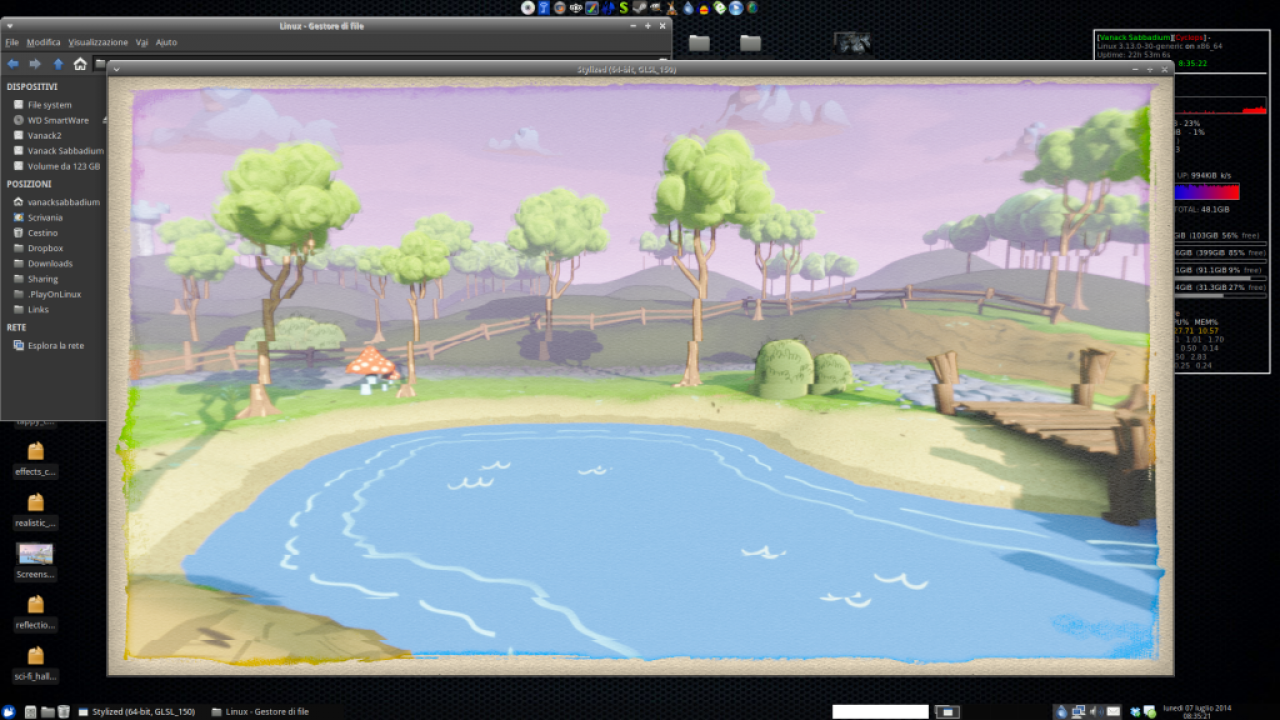1280x720 pixels.
Task: Open the Screens... desktop image file
Action: tap(35, 561)
